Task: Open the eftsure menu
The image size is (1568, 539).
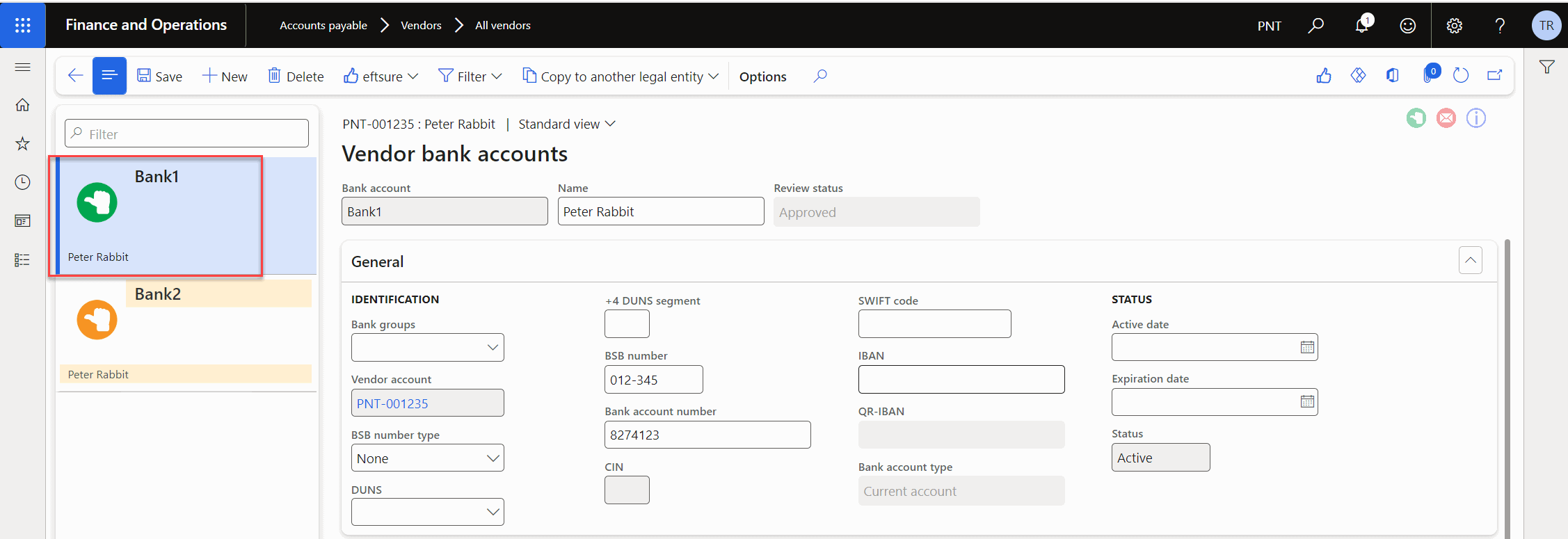Action: pyautogui.click(x=381, y=77)
